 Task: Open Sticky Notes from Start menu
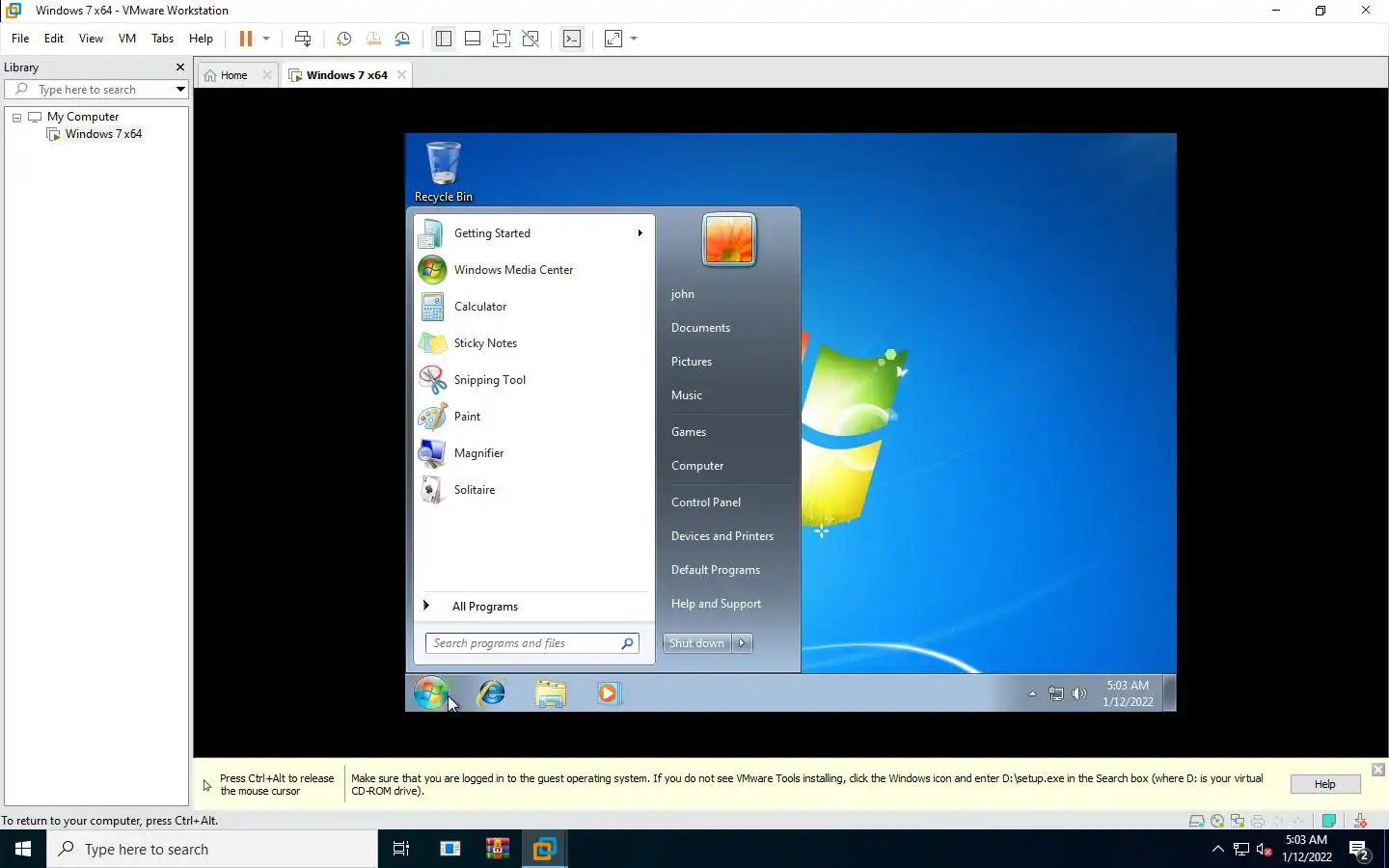point(534,343)
